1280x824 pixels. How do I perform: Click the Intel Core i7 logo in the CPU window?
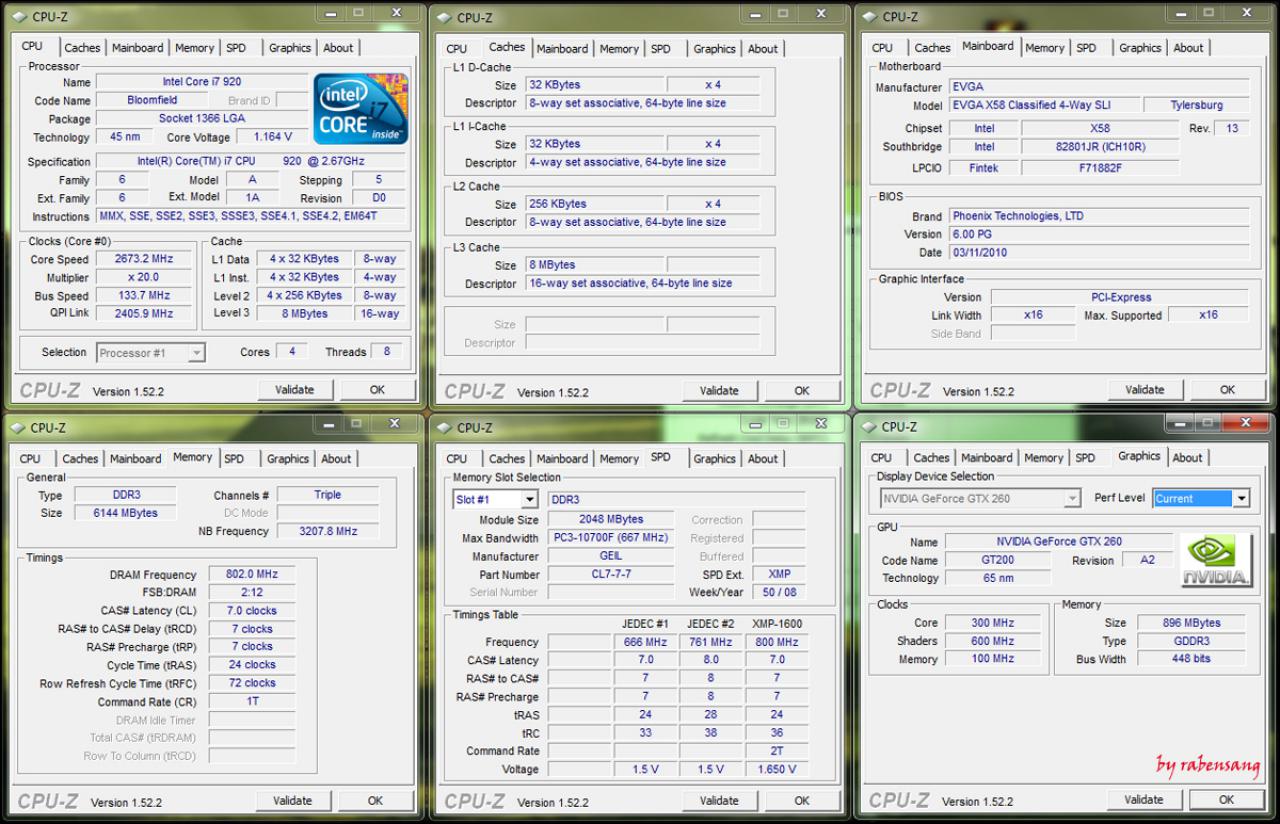tap(361, 108)
